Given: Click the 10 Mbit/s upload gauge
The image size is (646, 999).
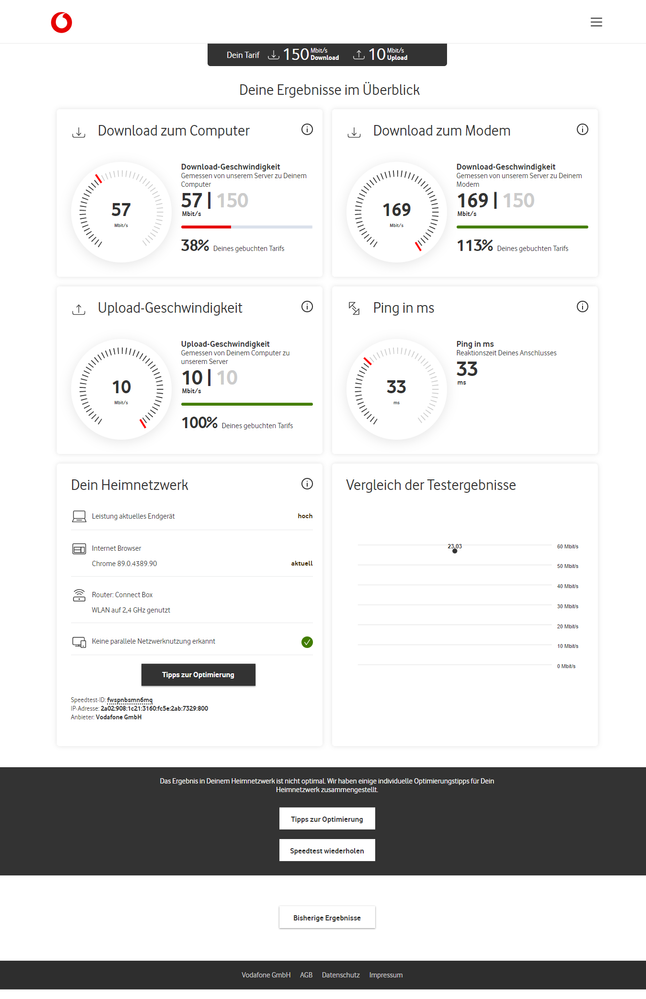Looking at the screenshot, I should tap(121, 389).
